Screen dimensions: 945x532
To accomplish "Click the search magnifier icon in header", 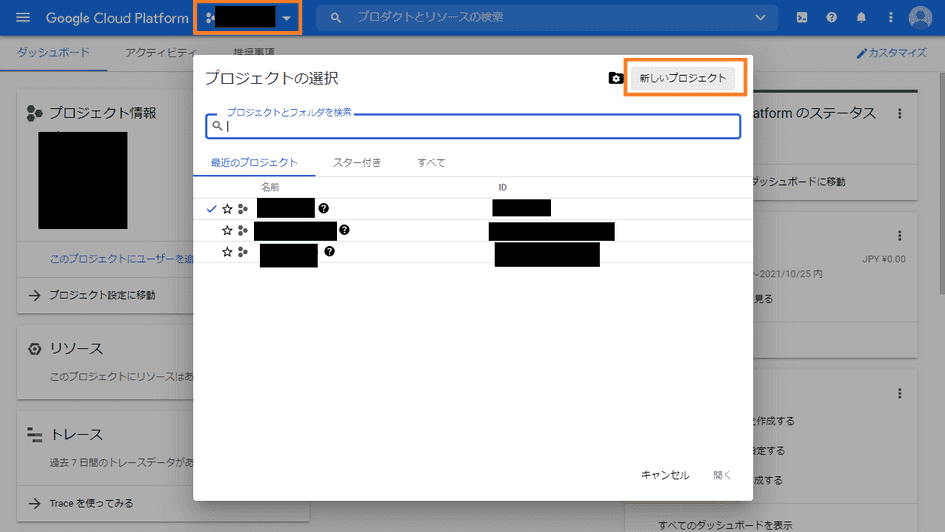I will point(336,17).
